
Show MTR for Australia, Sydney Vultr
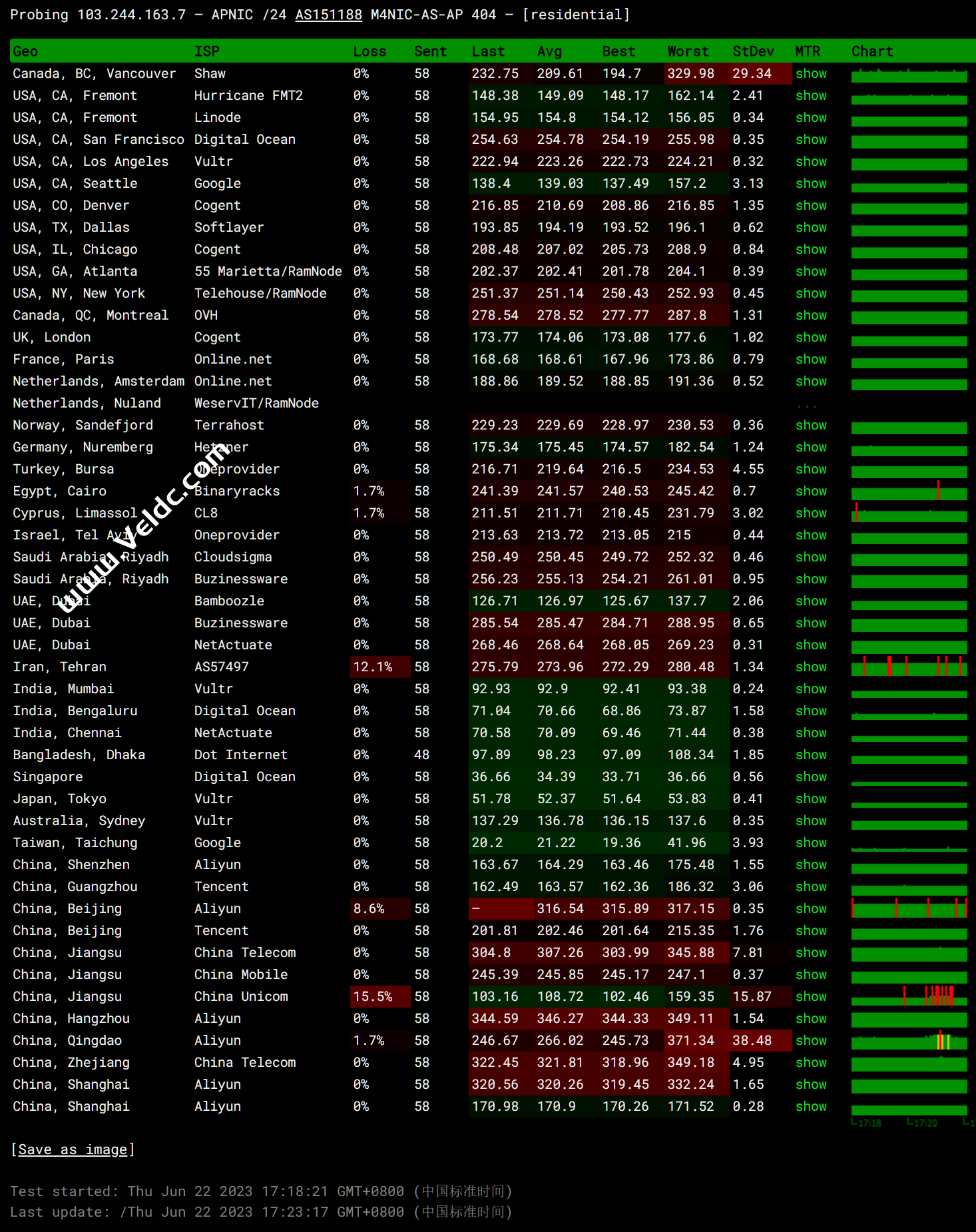(811, 820)
